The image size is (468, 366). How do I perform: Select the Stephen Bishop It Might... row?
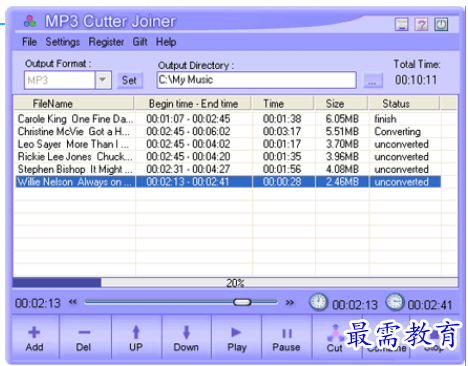[x=228, y=169]
